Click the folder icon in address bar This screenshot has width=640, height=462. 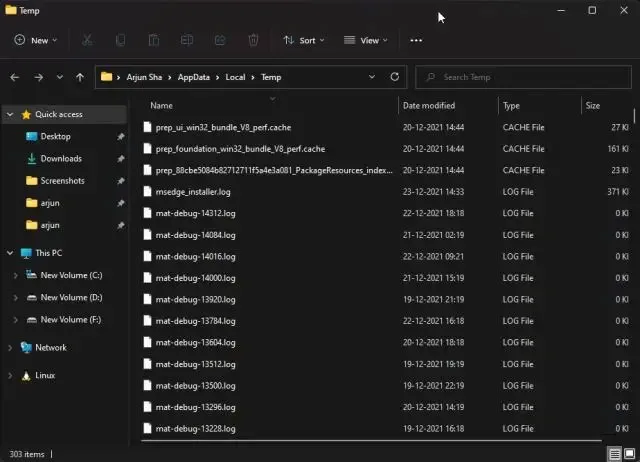(x=107, y=77)
